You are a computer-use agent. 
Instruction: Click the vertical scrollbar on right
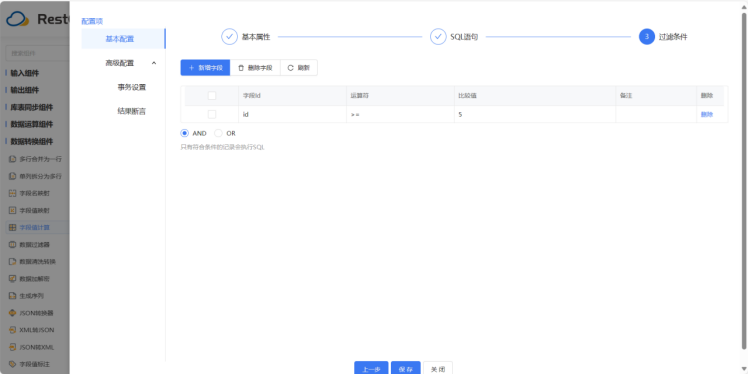click(744, 180)
